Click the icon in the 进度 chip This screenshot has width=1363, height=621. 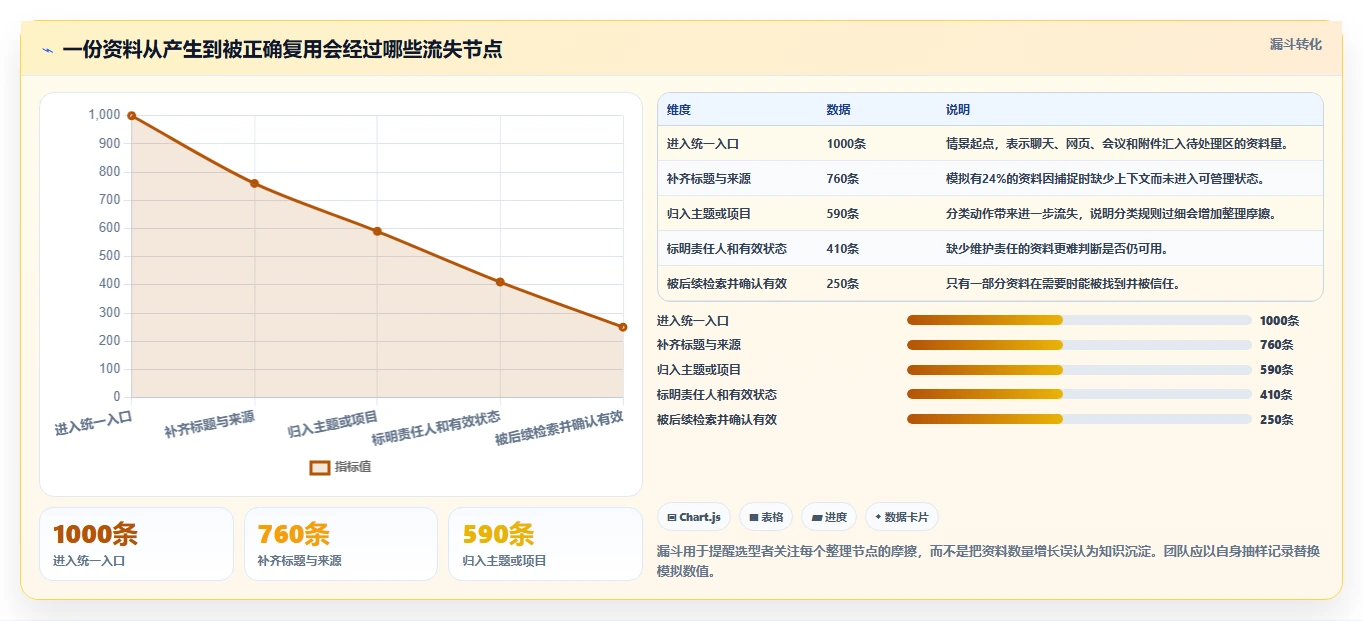point(816,517)
